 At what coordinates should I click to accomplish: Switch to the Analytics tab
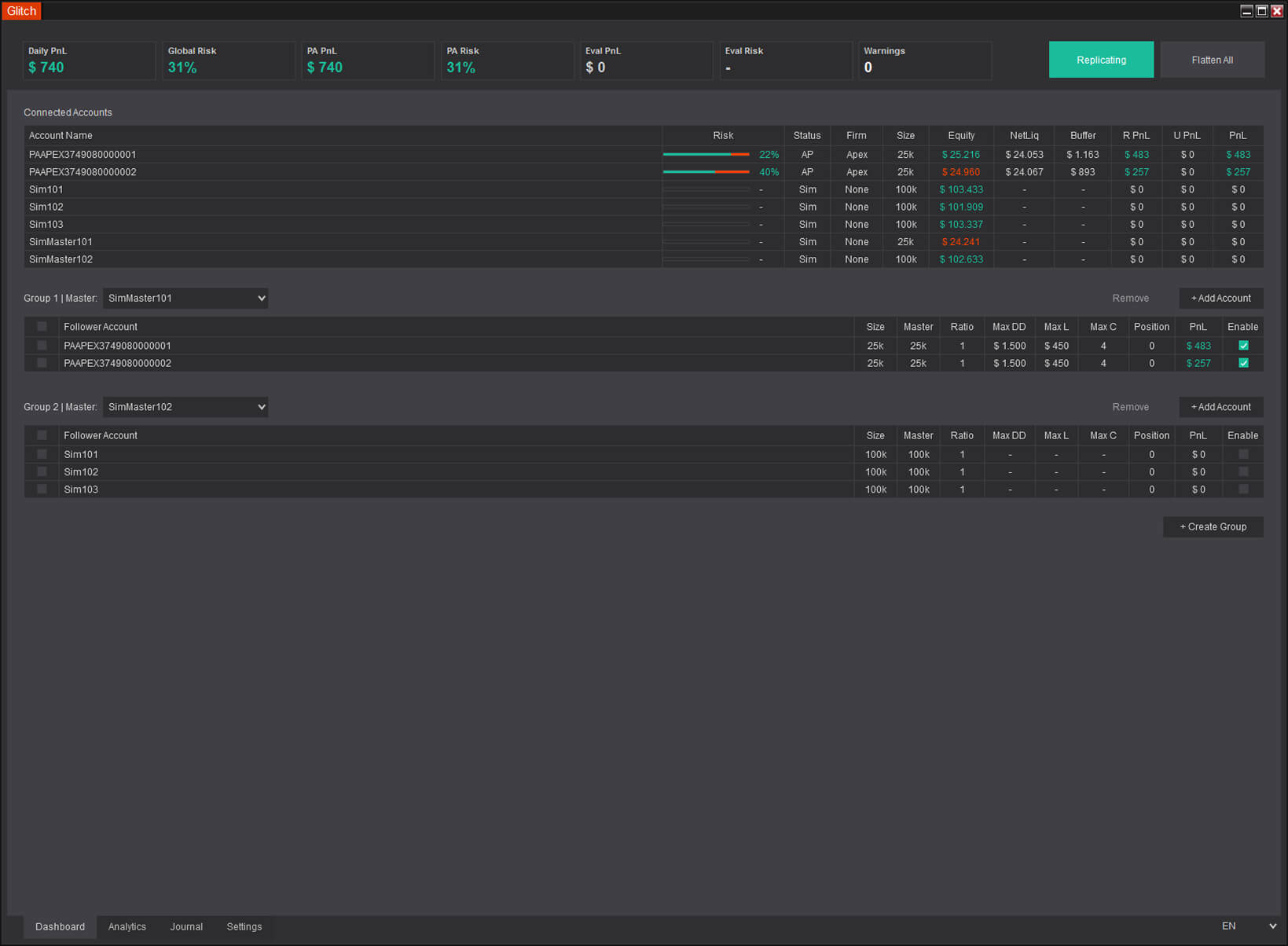[x=127, y=927]
